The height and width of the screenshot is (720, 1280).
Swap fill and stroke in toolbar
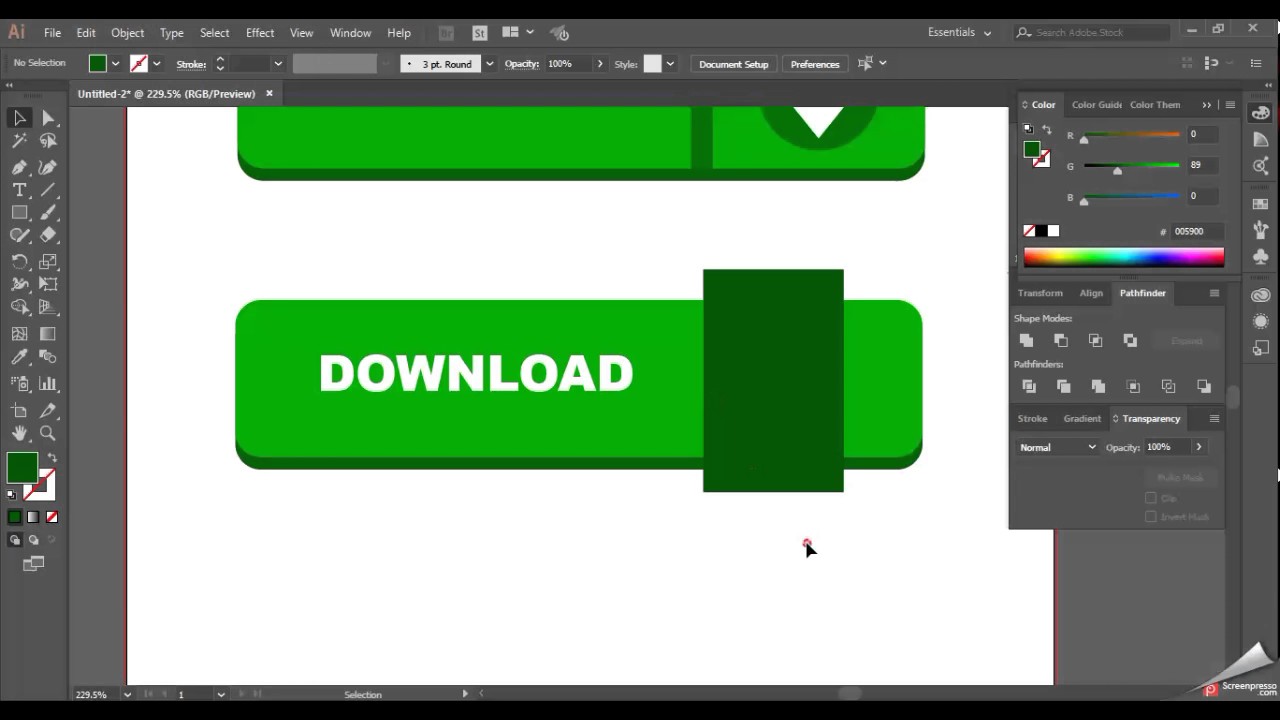tap(52, 458)
